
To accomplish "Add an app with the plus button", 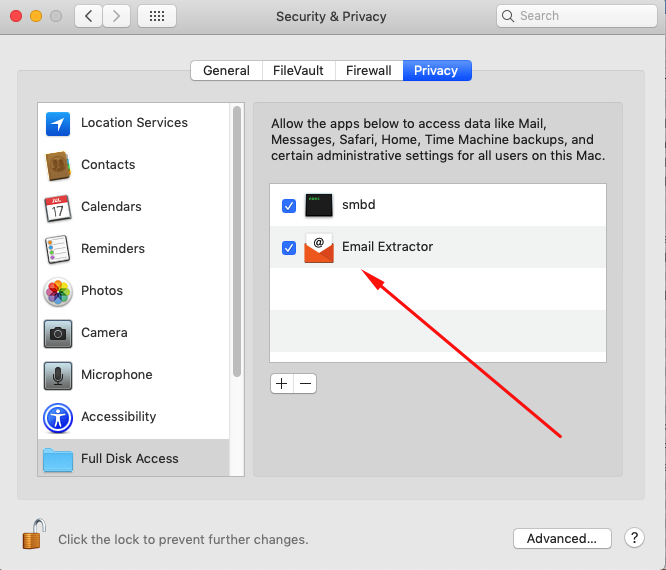I will click(282, 383).
